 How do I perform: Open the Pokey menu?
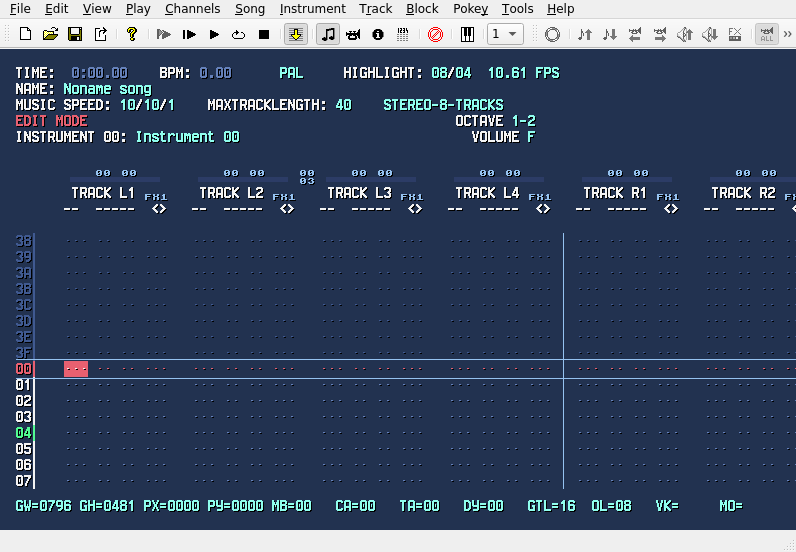click(471, 9)
